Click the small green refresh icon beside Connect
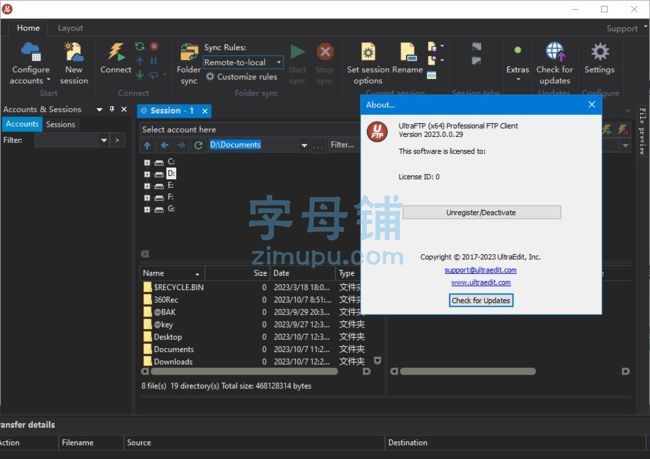 (140, 46)
